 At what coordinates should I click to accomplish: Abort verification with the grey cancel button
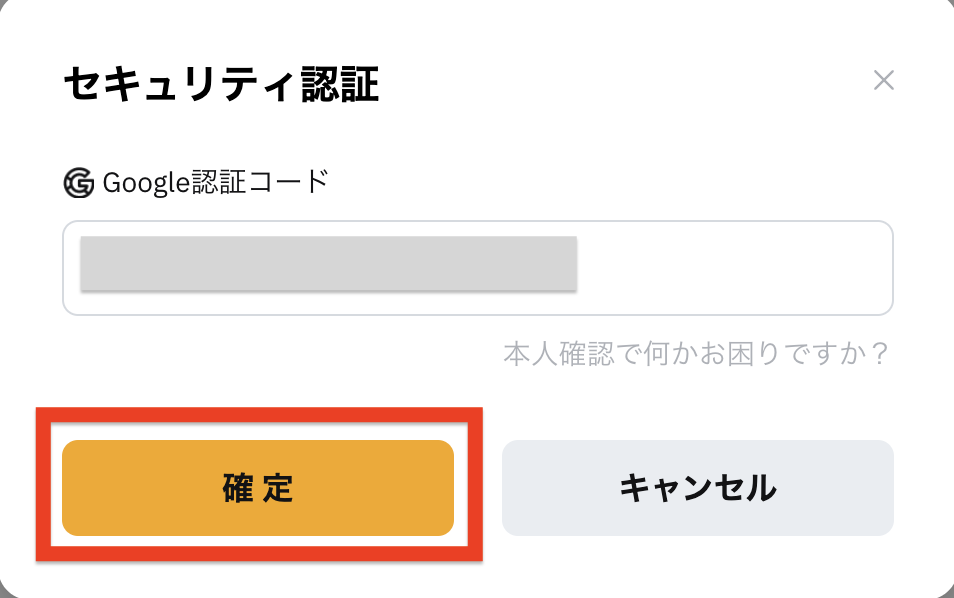698,488
